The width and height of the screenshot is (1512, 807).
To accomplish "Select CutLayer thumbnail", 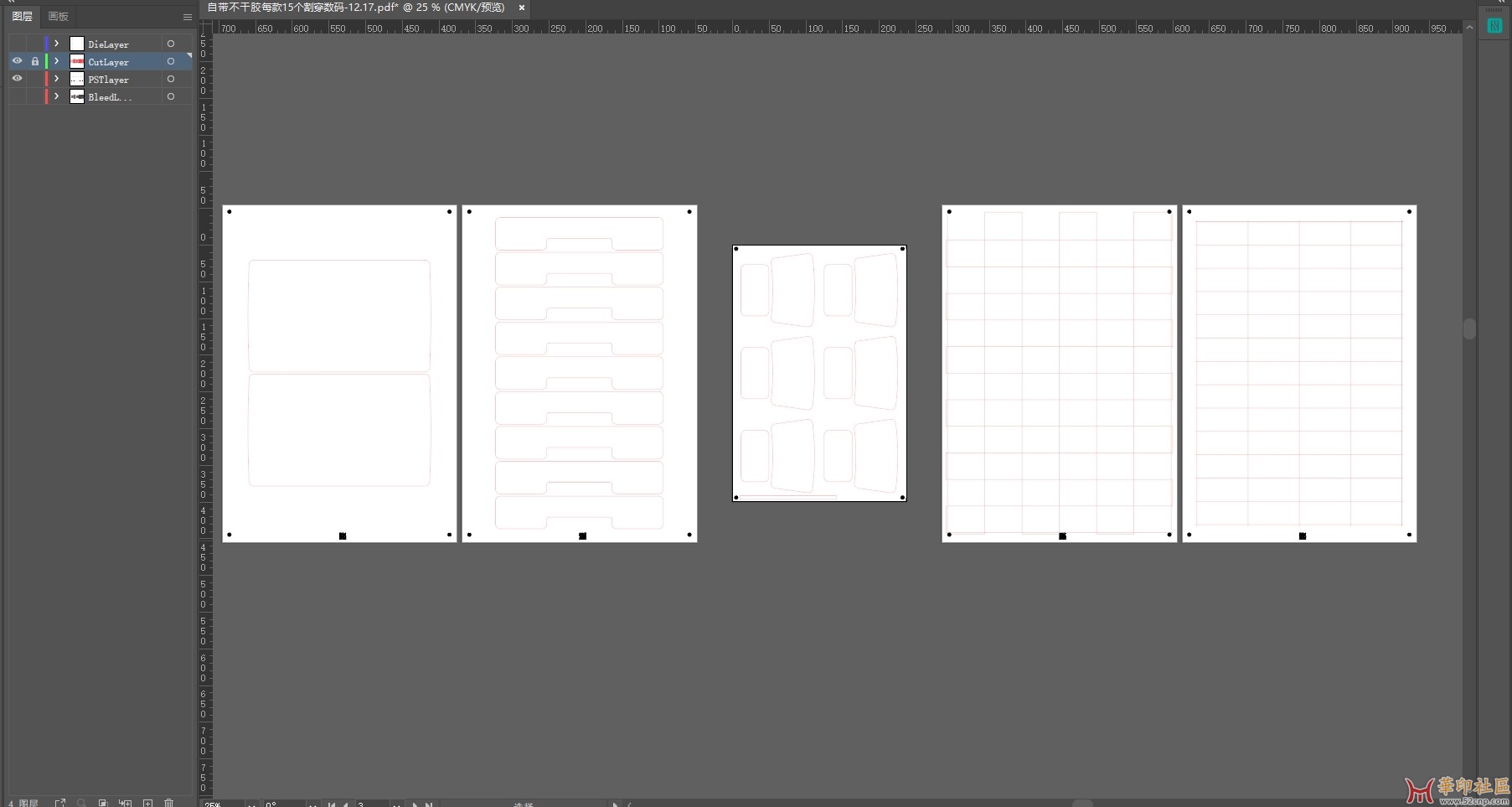I will coord(77,61).
